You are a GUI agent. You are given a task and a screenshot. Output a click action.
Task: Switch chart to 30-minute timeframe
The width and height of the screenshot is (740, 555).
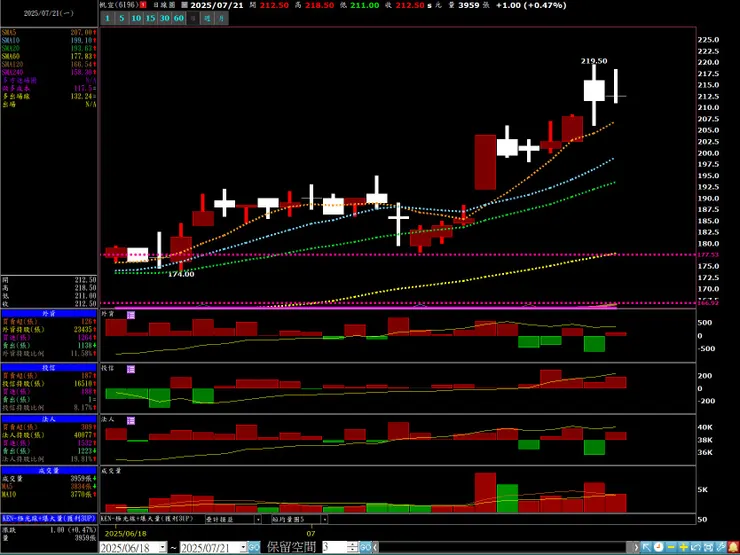tap(164, 18)
